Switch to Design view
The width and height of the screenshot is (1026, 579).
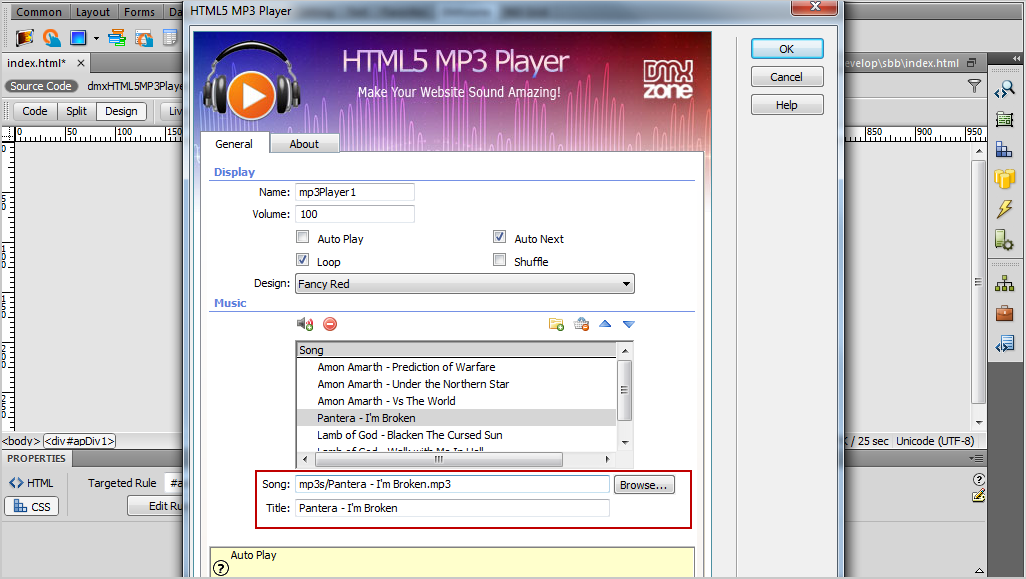click(x=121, y=111)
